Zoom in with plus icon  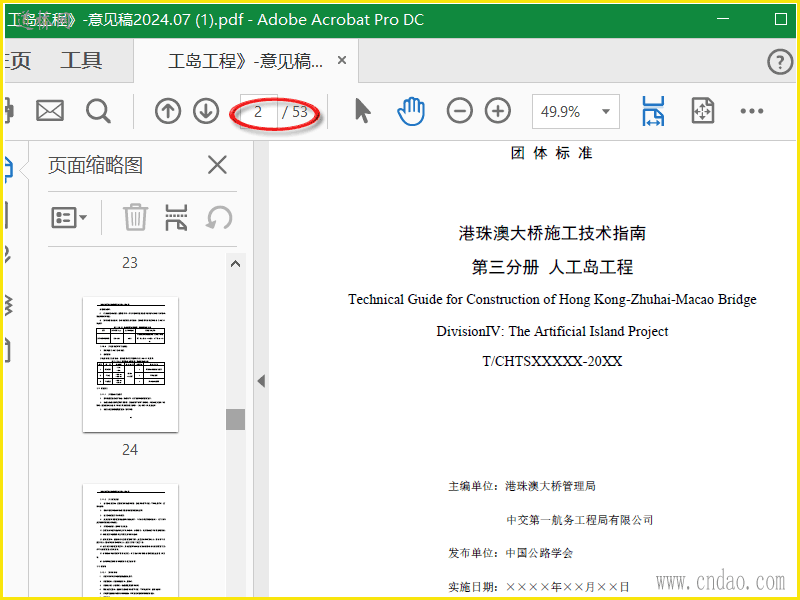497,111
